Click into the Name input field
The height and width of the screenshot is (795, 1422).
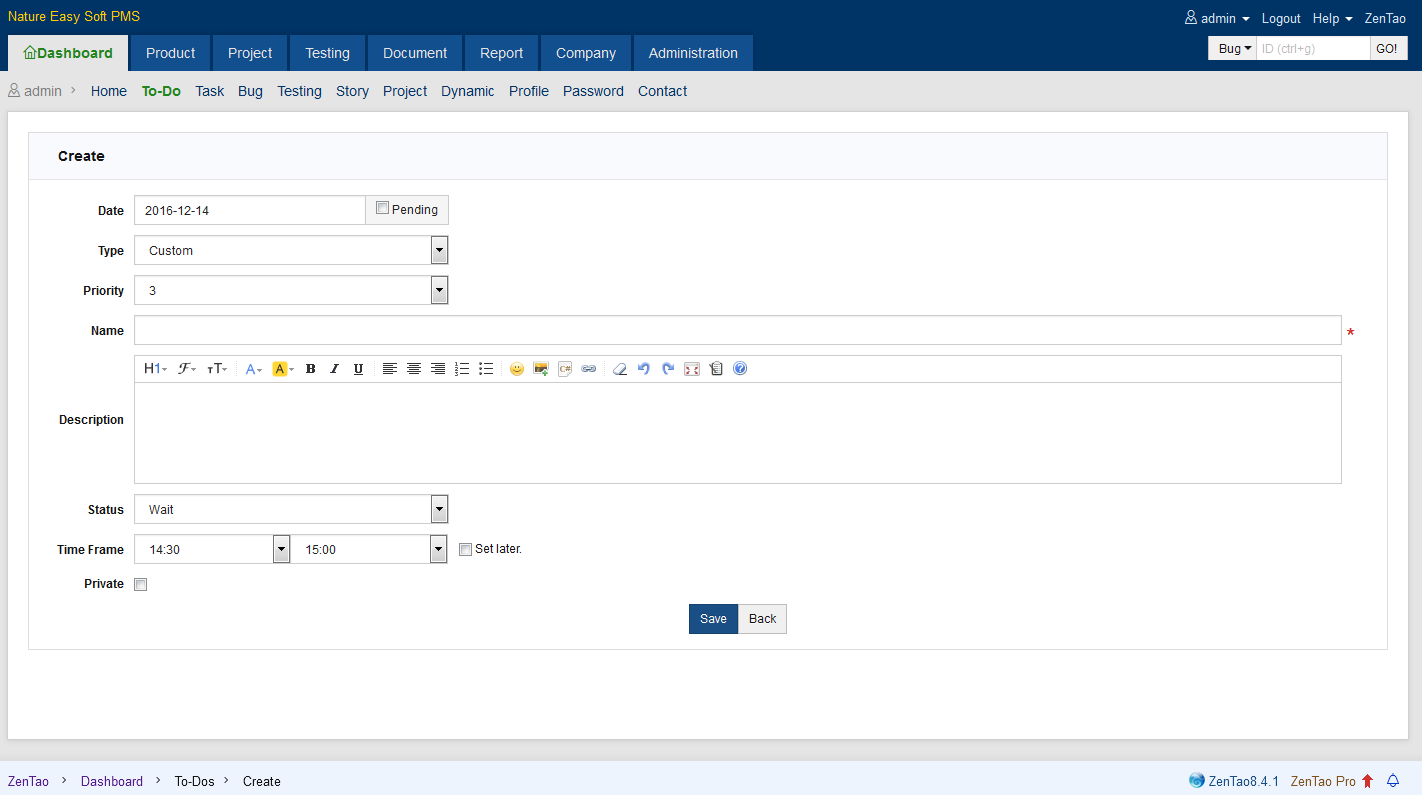737,330
